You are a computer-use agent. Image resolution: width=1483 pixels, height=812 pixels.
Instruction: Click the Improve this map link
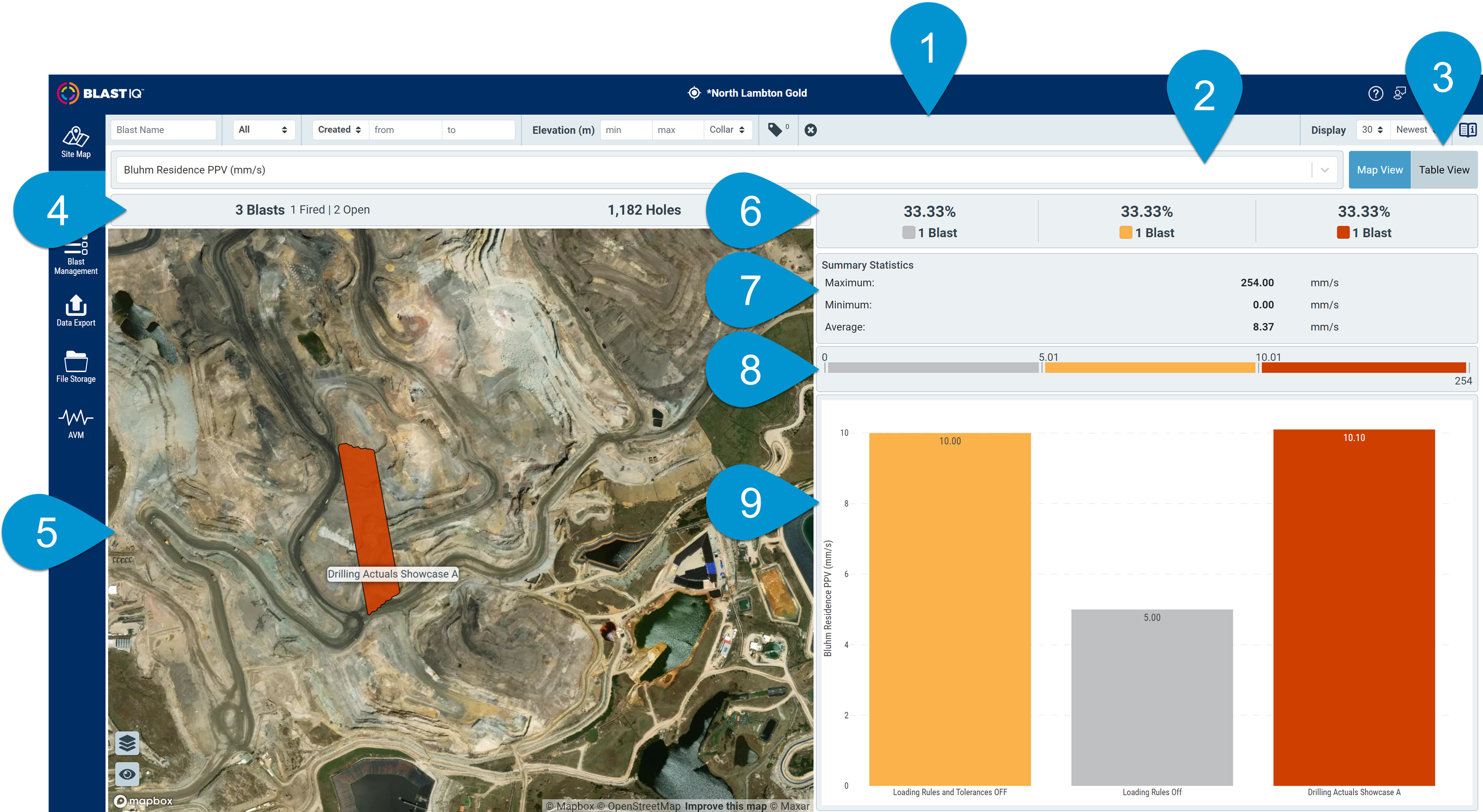[x=725, y=806]
